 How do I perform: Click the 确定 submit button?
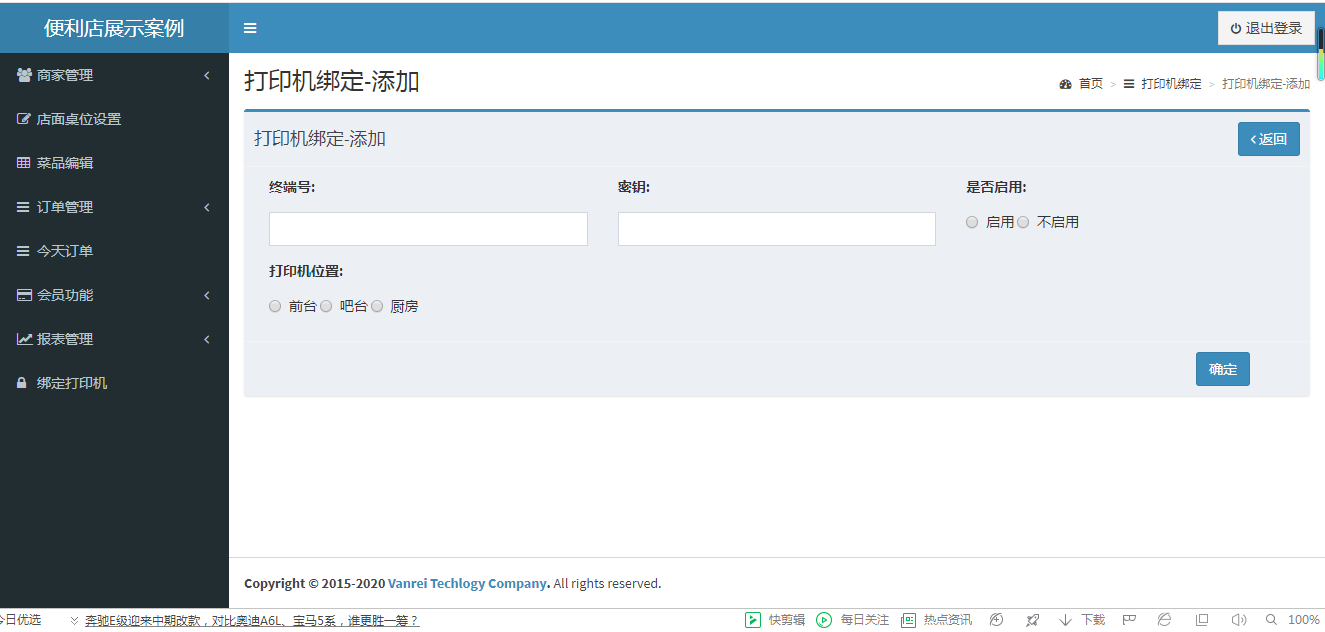pos(1223,369)
